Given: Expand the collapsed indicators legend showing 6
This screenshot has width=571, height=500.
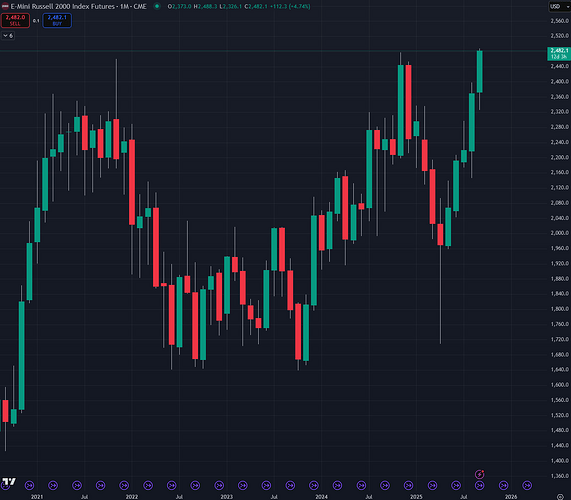Looking at the screenshot, I should pyautogui.click(x=8, y=36).
